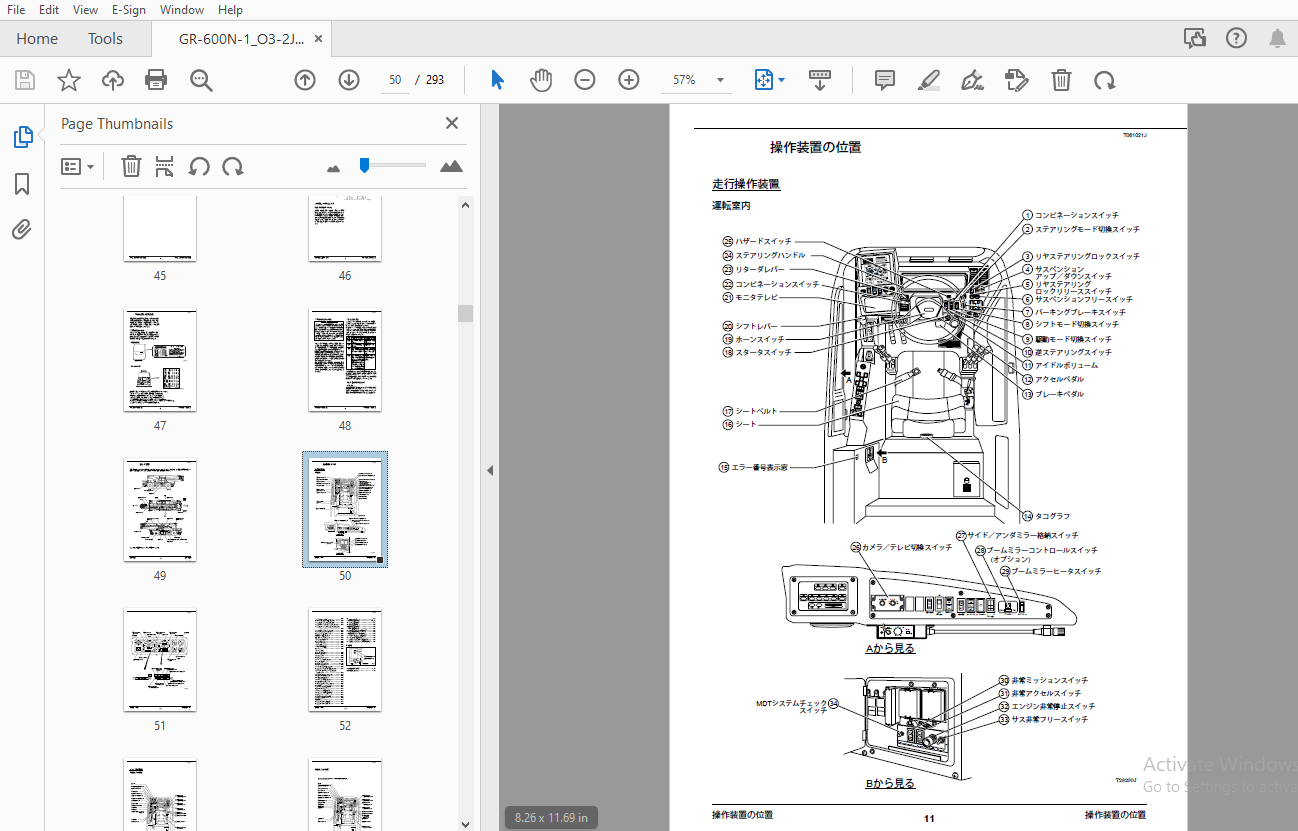
Task: Open Page Thumbnails sidebar icon
Action: point(22,137)
